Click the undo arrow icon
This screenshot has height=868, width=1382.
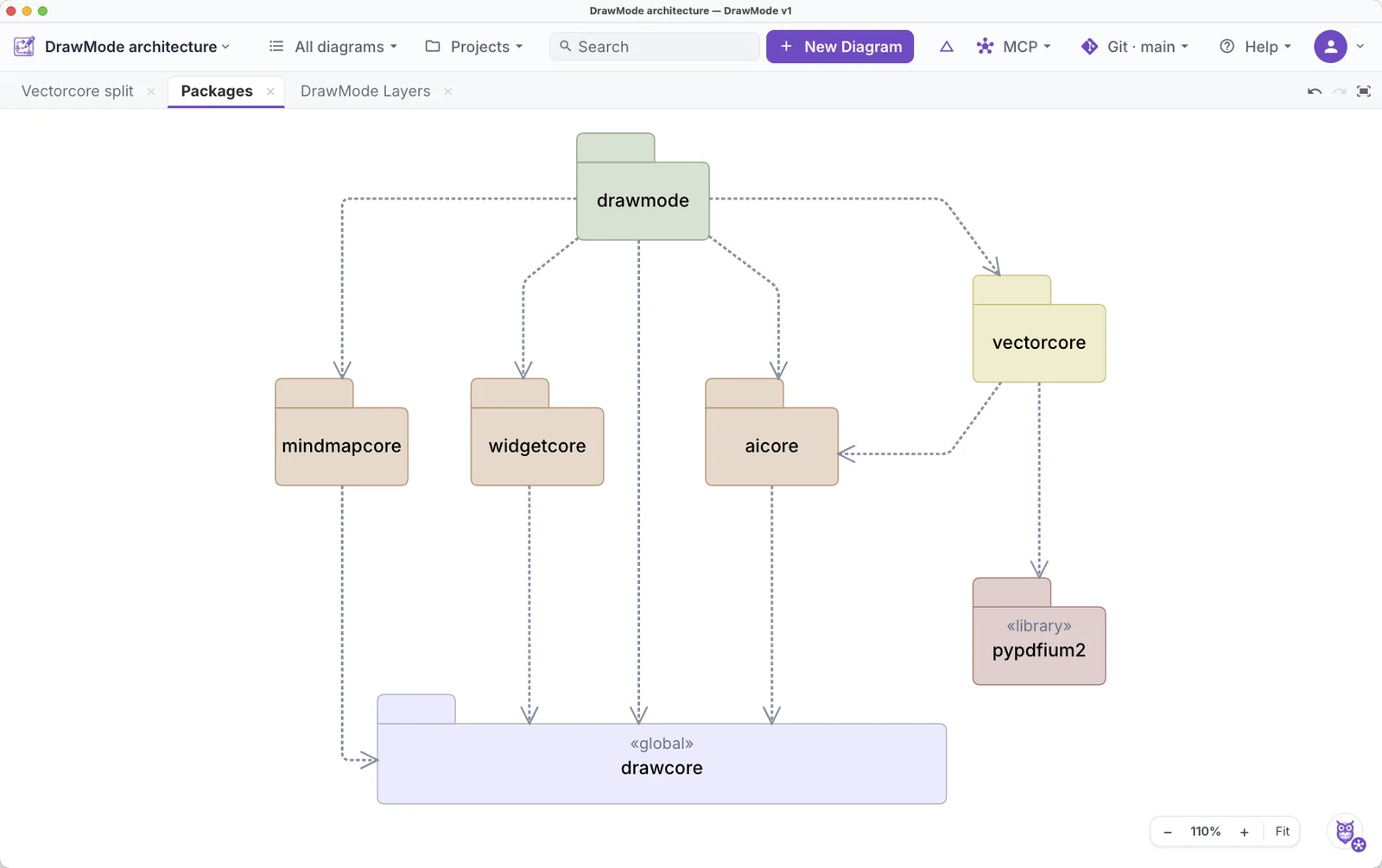[x=1315, y=92]
